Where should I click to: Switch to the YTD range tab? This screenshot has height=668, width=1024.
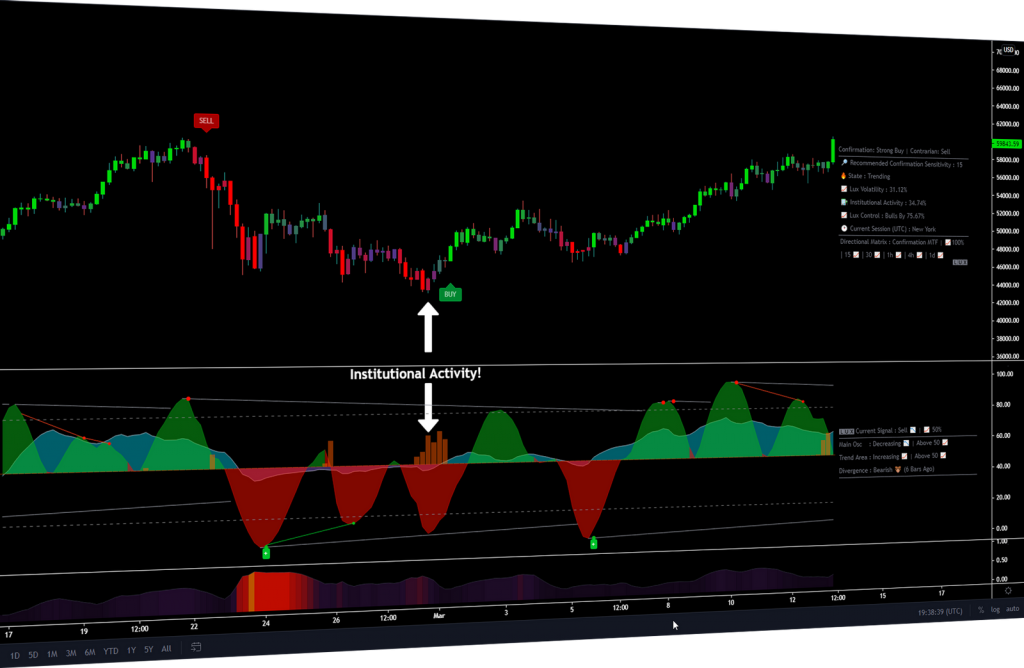(110, 654)
